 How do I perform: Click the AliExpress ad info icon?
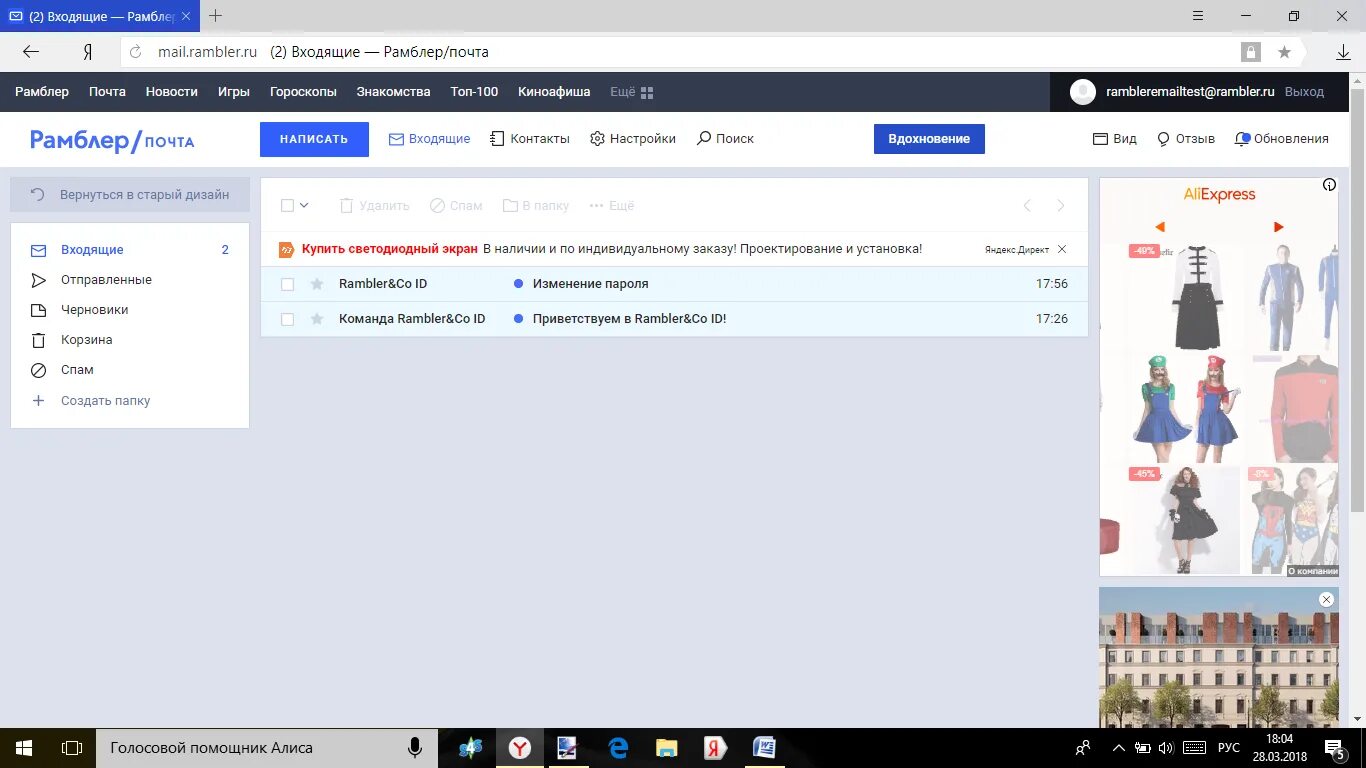(x=1329, y=185)
